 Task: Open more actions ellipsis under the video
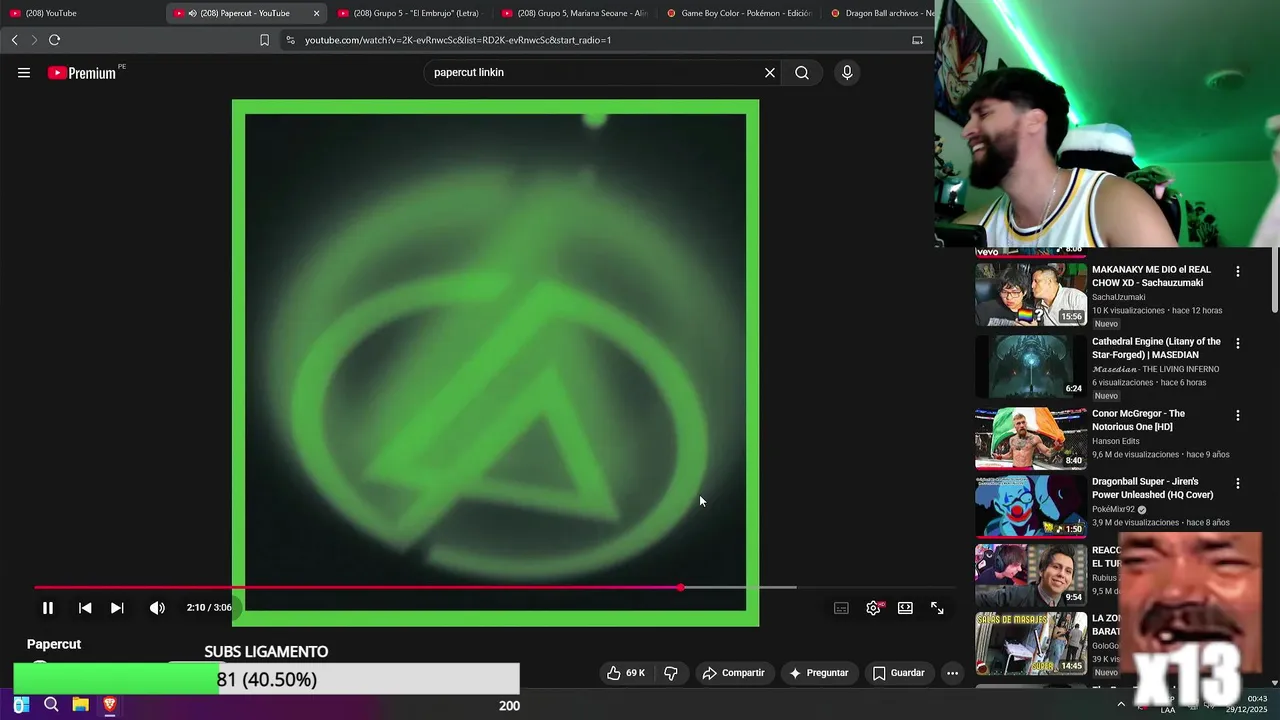coord(952,673)
